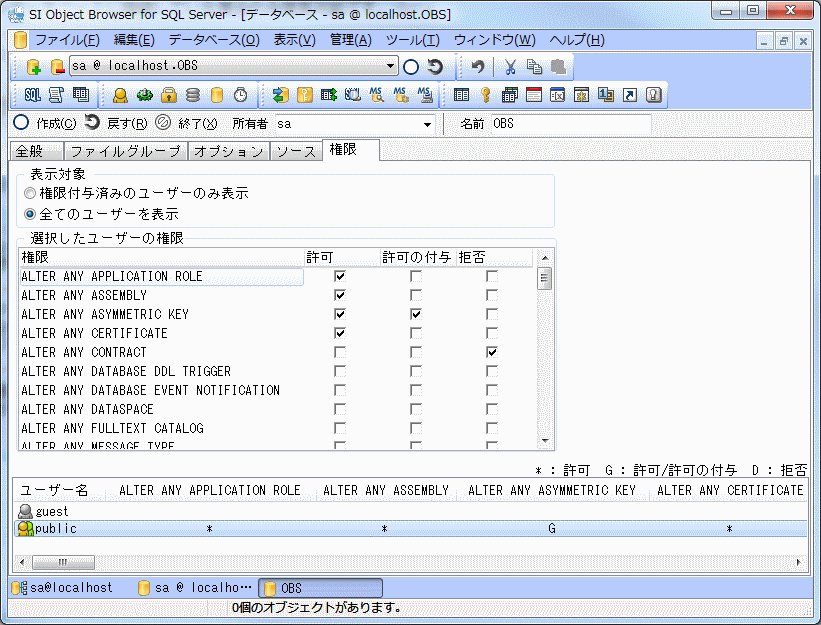Viewport: 821px width, 625px height.
Task: Click the padlock icon in toolbar
Action: [169, 95]
